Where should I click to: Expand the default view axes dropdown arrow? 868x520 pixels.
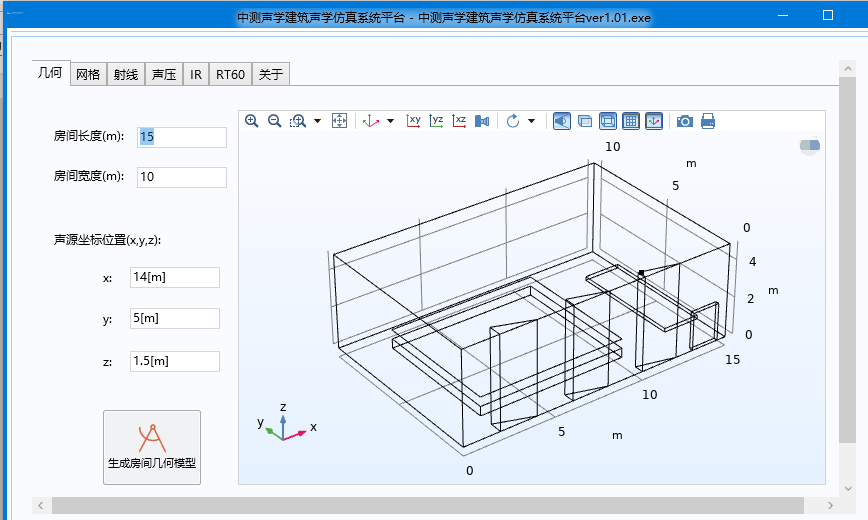390,121
